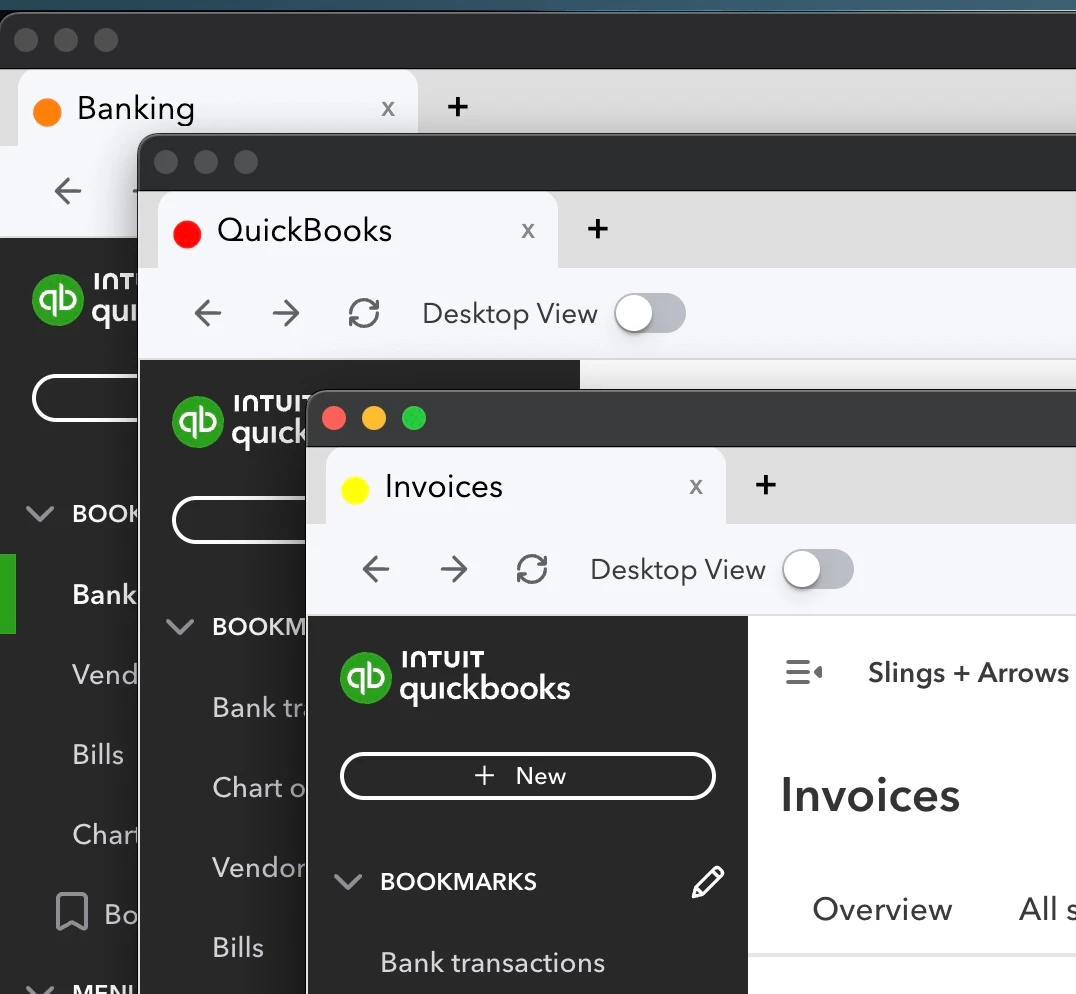This screenshot has height=994, width=1076.
Task: Open new tab in QuickBooks window
Action: coord(598,229)
